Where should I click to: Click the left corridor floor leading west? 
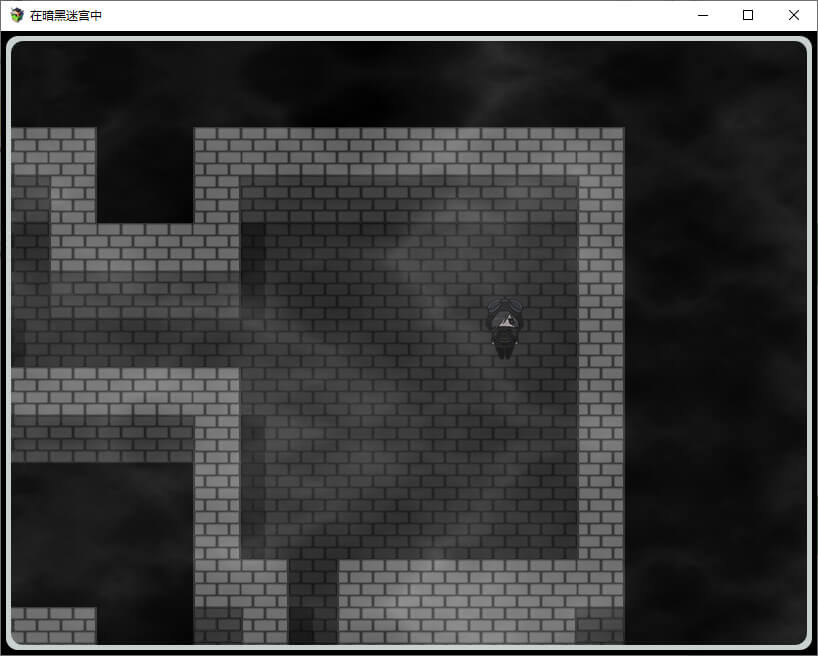coord(120,320)
